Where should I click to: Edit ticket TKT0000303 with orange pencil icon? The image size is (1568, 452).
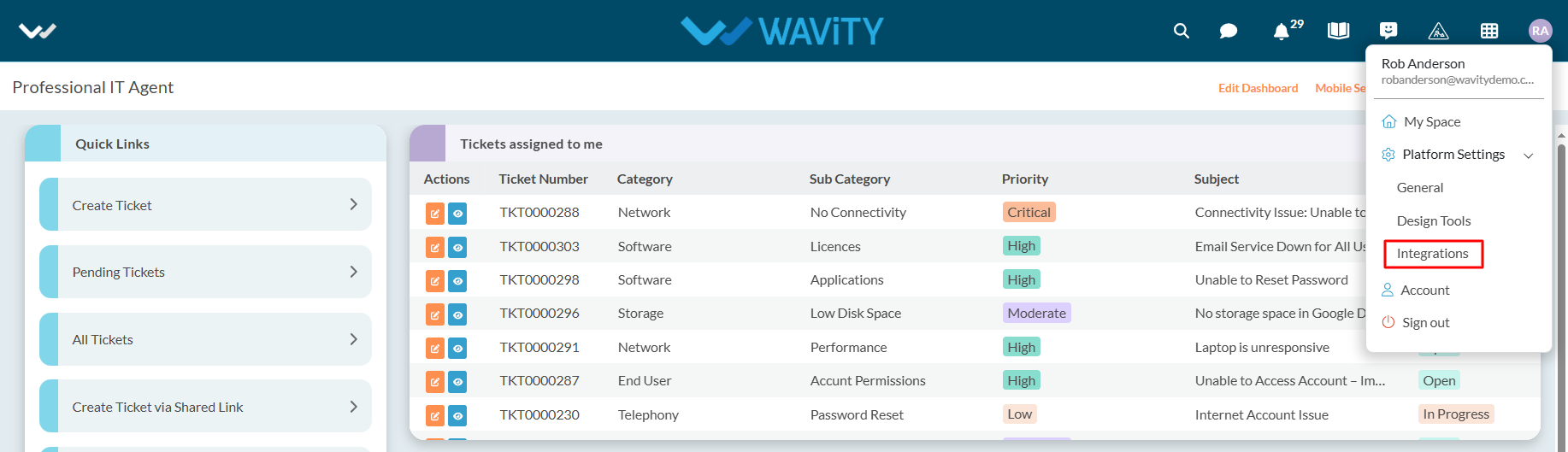coord(434,247)
